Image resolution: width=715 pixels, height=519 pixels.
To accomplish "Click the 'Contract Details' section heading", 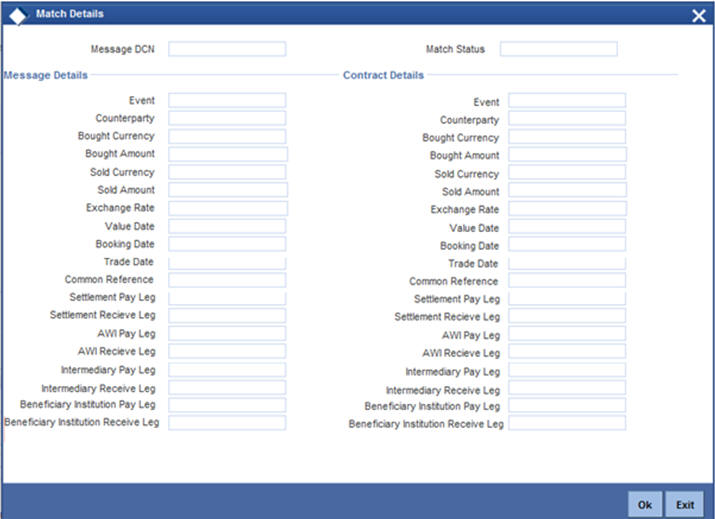I will (383, 75).
